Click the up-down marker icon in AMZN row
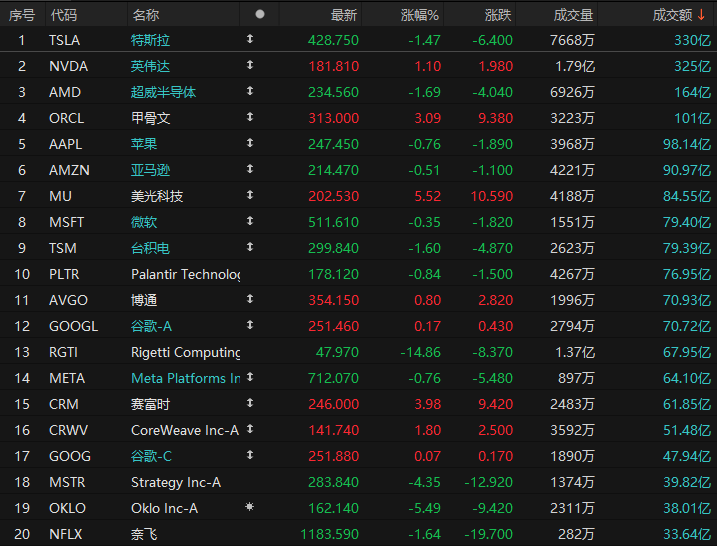Screen dimensions: 717x546 pos(250,169)
